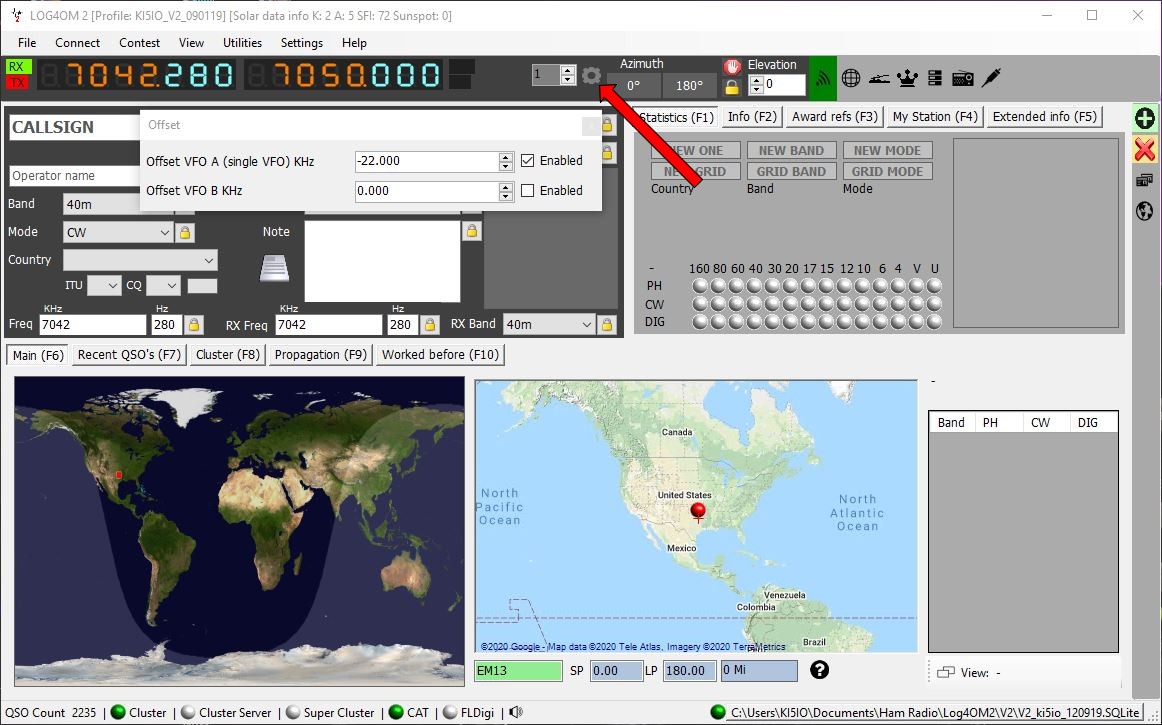Adjust the Offset VFO A value stepper
The width and height of the screenshot is (1162, 725).
506,161
